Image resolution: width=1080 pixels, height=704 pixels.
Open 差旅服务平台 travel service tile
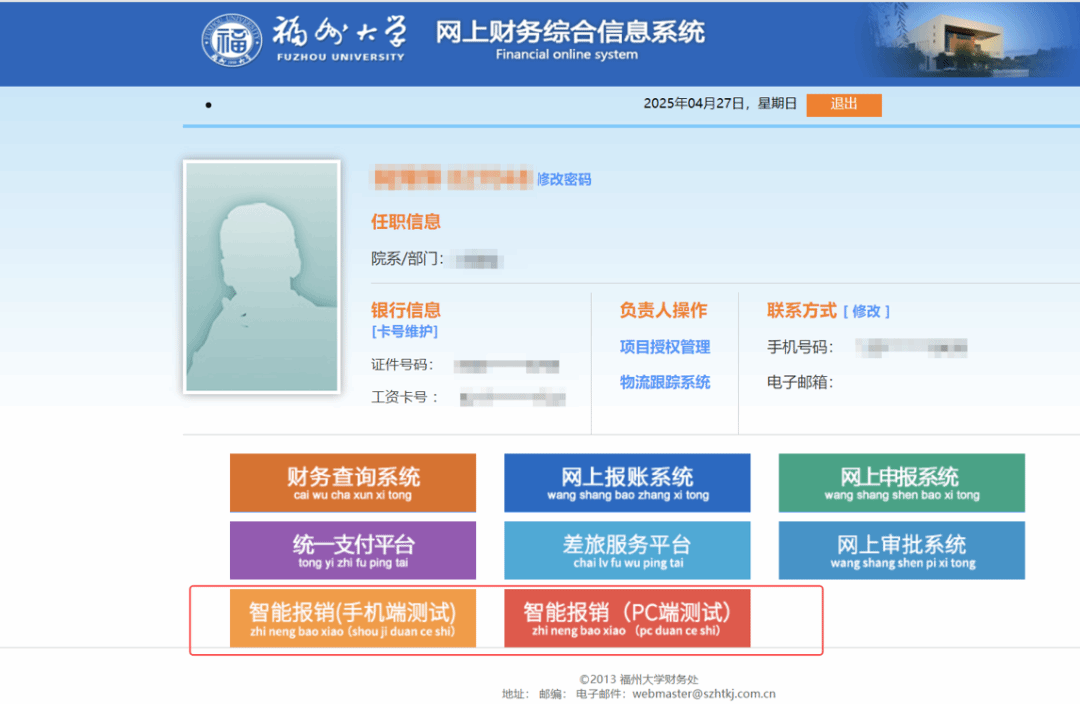click(x=627, y=550)
